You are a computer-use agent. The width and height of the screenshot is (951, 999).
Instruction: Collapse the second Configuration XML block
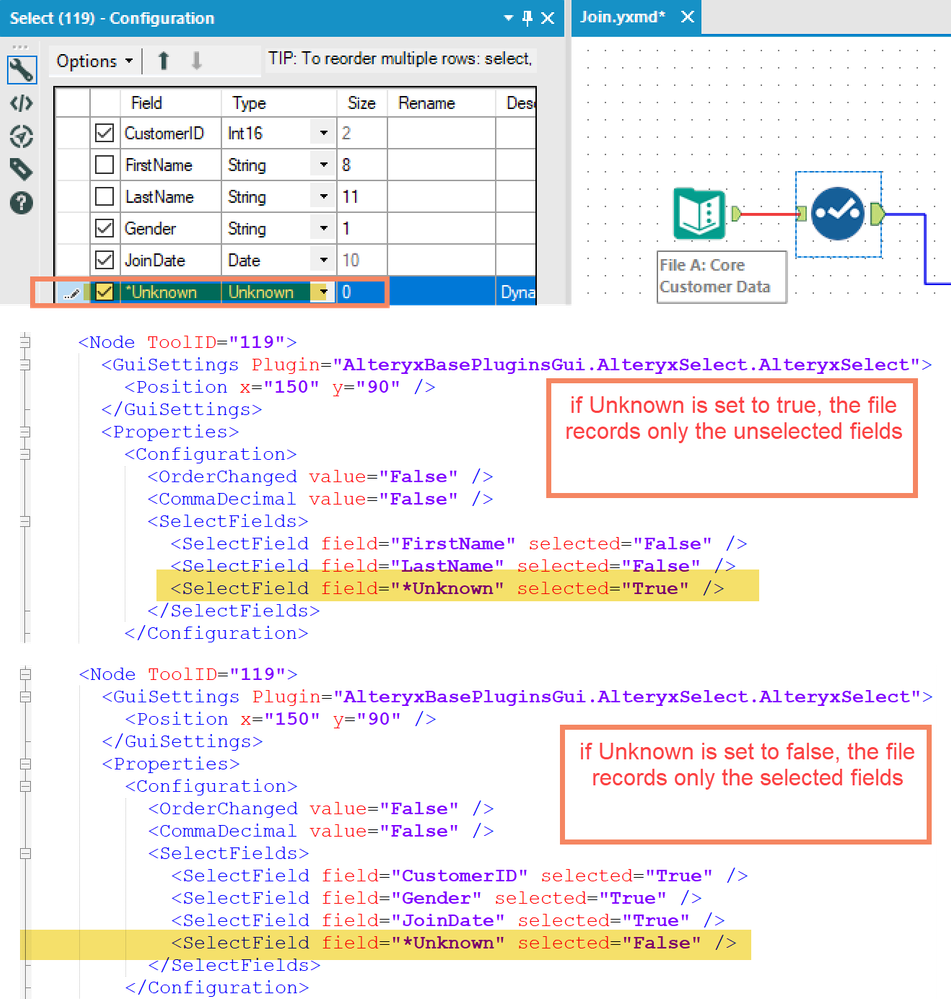(x=25, y=786)
